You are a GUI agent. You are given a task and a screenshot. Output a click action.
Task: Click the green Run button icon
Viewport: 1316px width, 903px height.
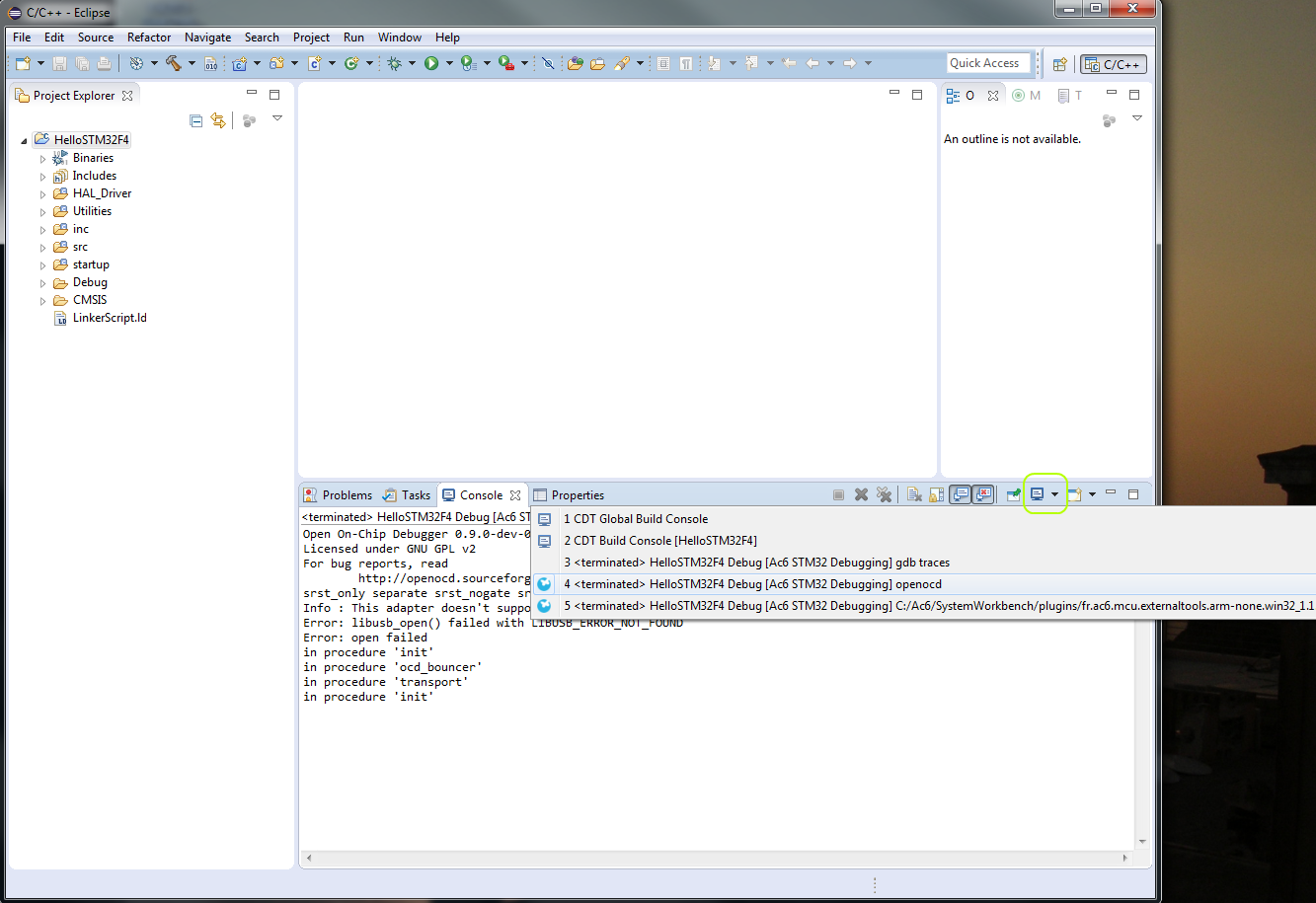click(431, 63)
